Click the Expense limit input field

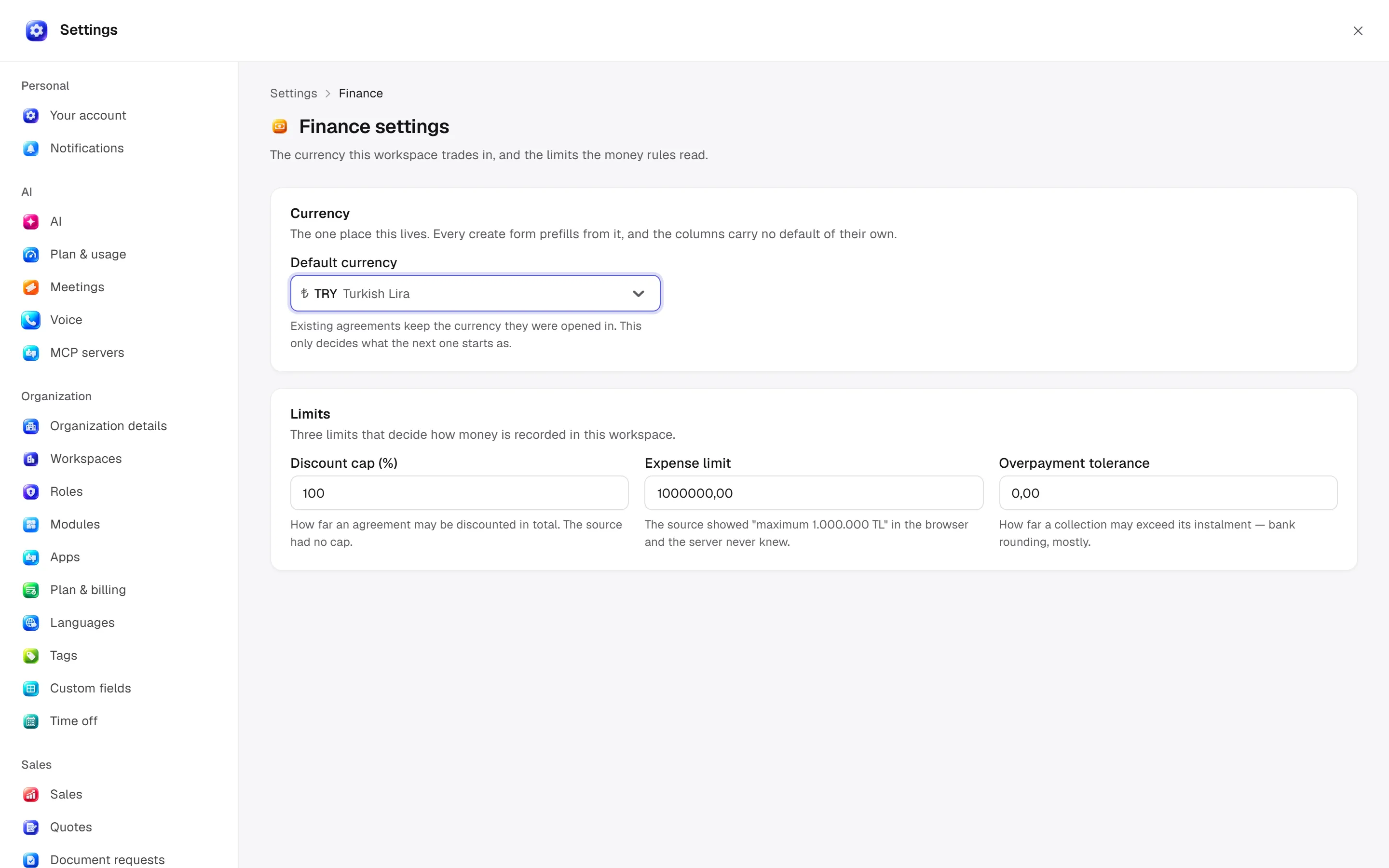click(x=813, y=492)
